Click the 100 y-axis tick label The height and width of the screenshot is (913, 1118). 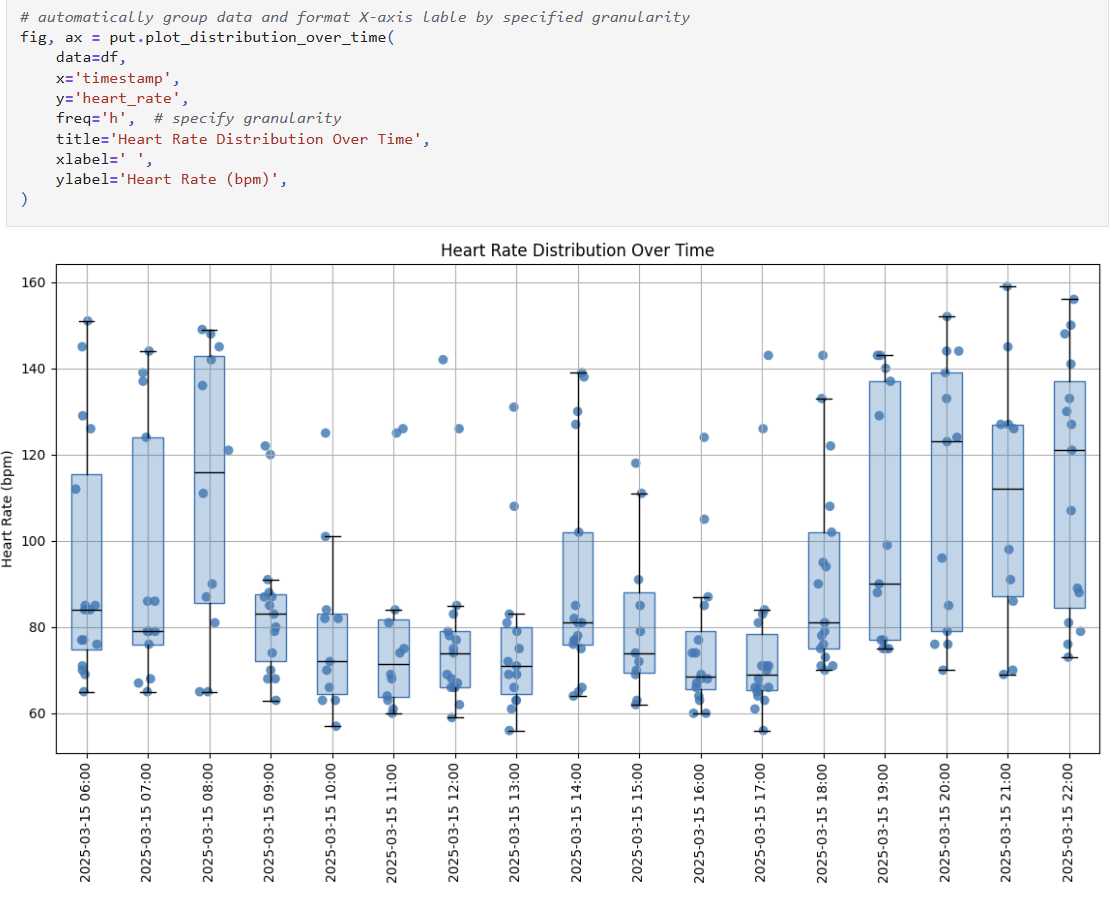point(36,541)
